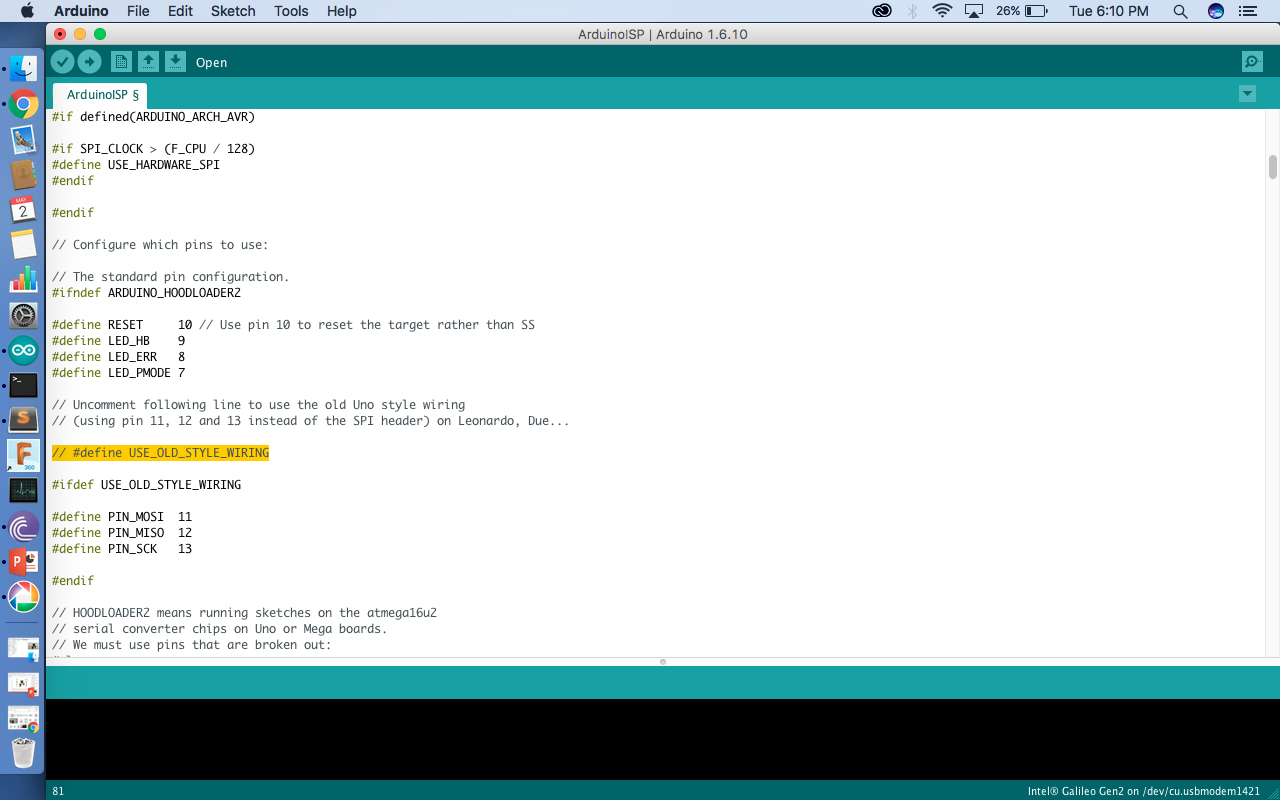1280x800 pixels.
Task: Open System Preferences gear in Dock
Action: click(23, 316)
